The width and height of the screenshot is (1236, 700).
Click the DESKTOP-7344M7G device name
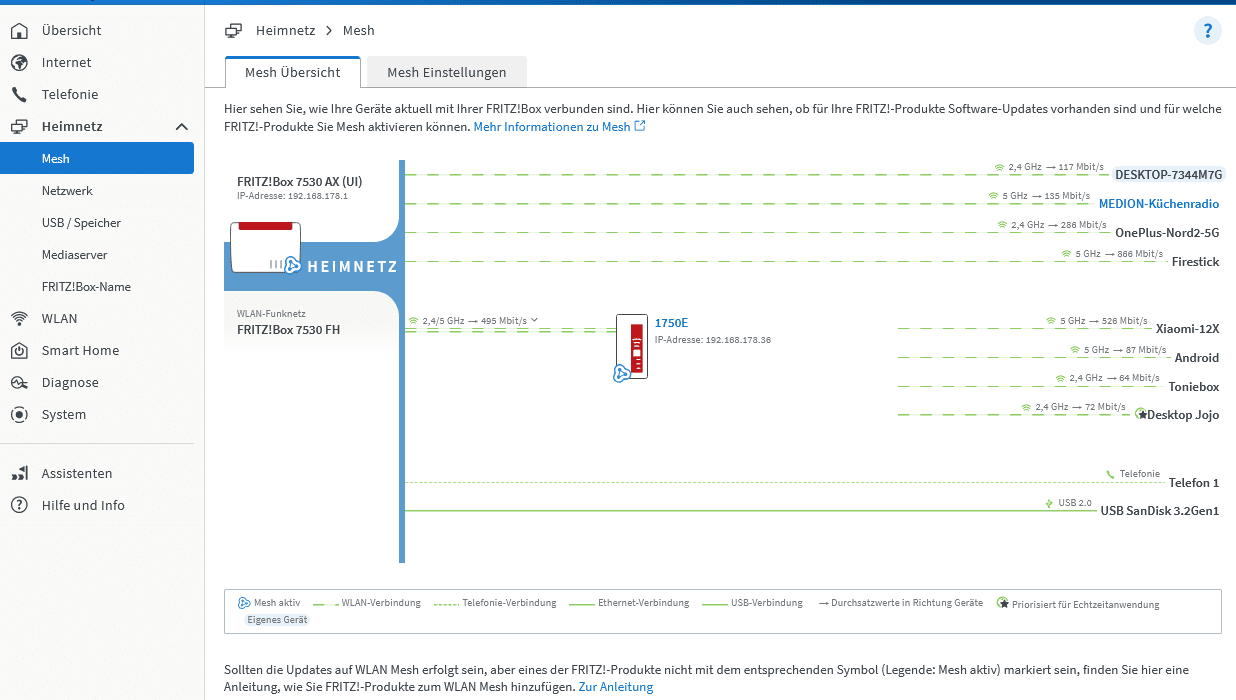tap(1169, 174)
